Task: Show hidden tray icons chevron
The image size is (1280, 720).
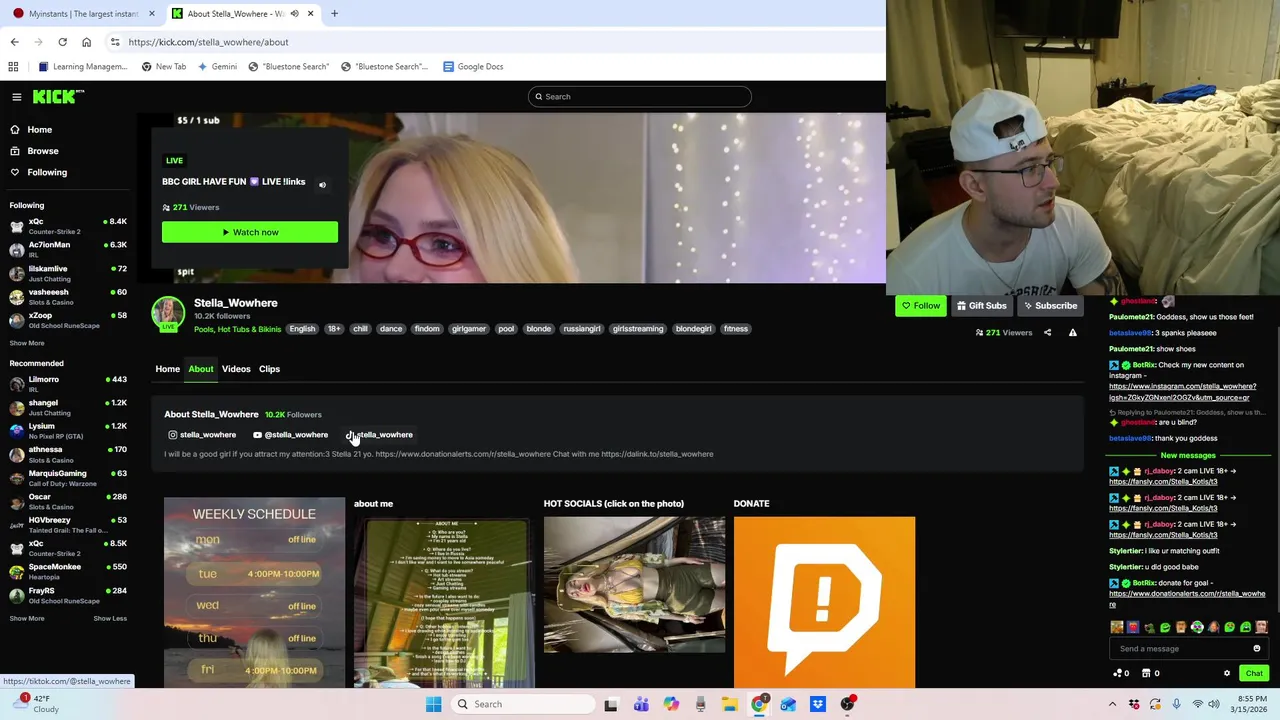Action: click(x=1112, y=704)
